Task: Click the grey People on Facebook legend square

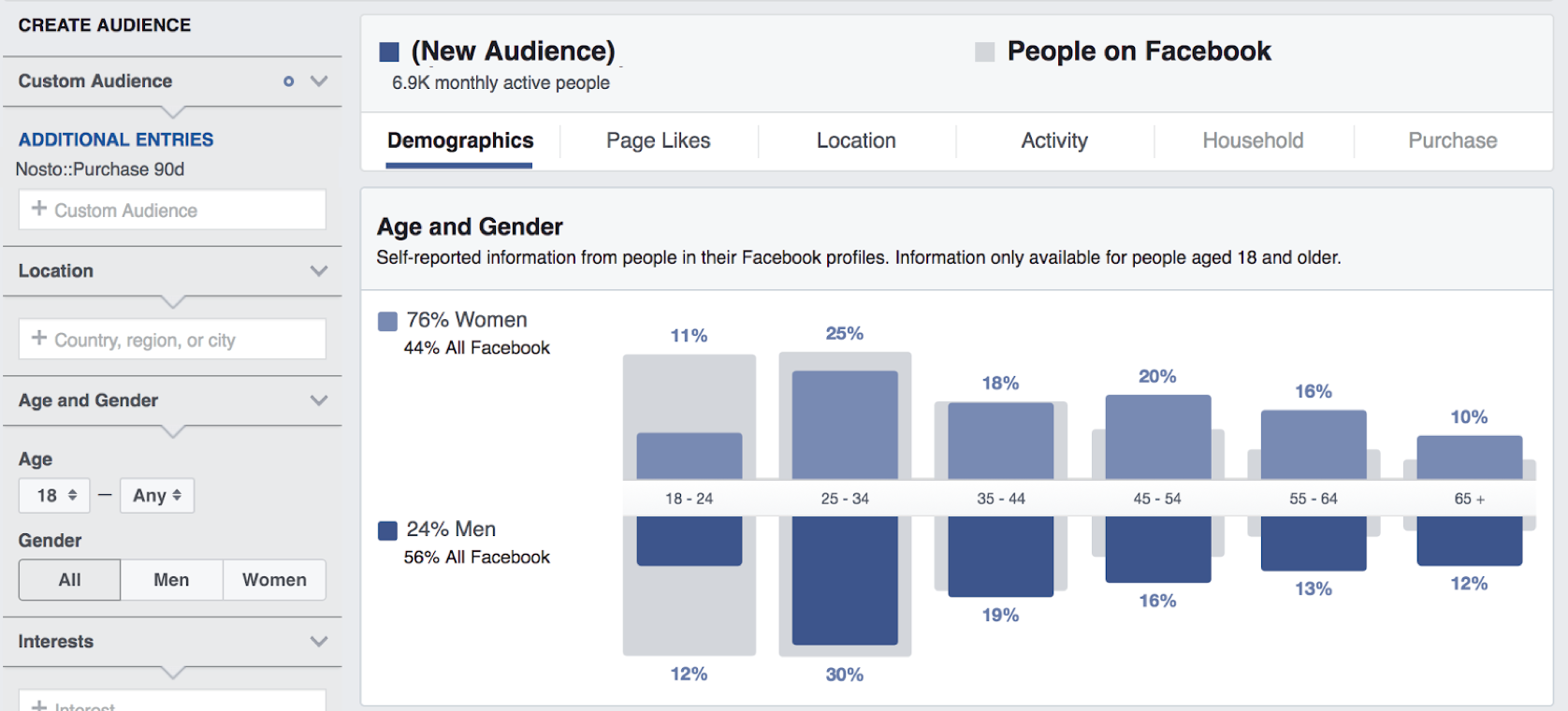Action: click(x=984, y=52)
